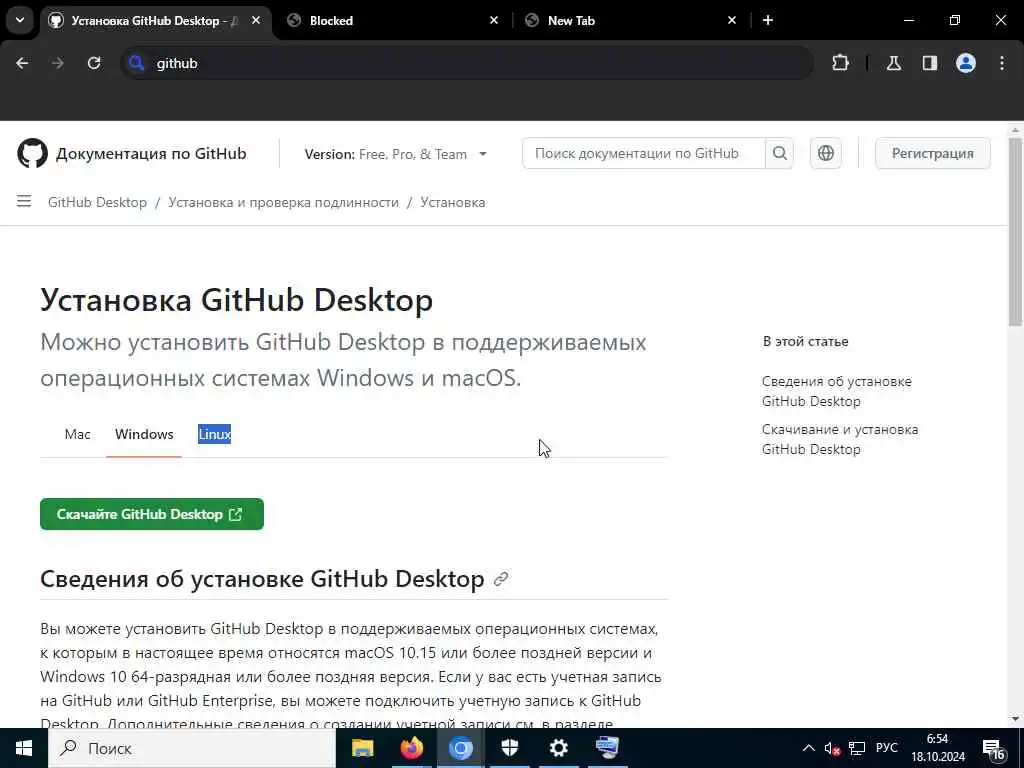
Task: Open the GitHub Desktop breadcrumb
Action: (97, 202)
